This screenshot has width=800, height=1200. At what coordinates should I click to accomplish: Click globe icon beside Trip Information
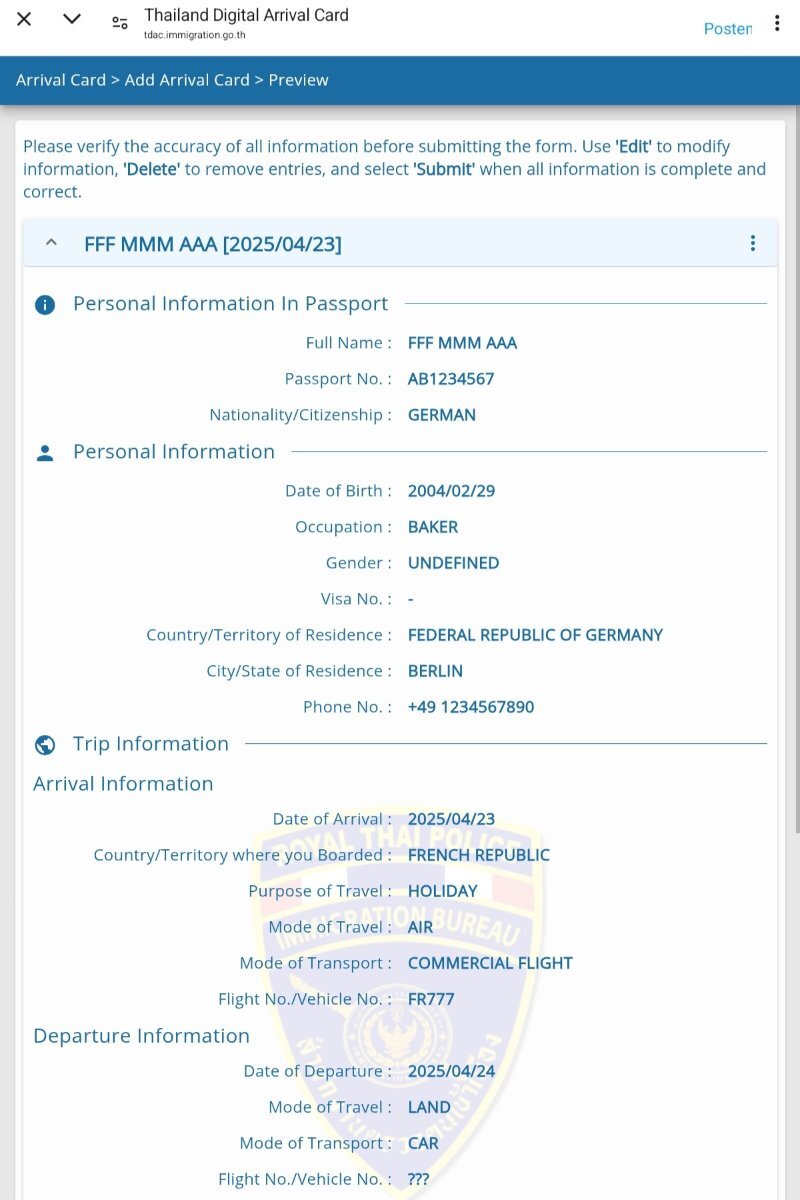coord(45,745)
